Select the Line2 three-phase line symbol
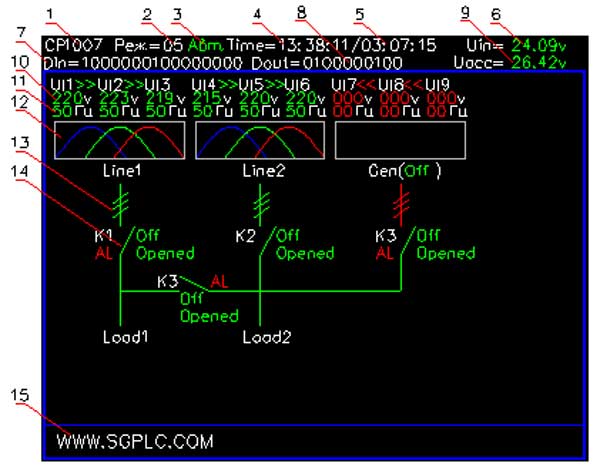 [261, 204]
